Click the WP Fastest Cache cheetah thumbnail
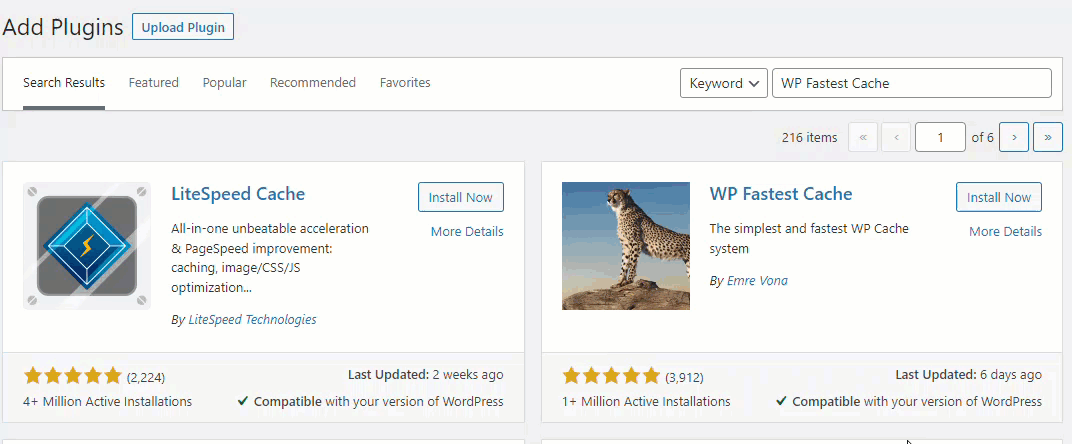 (626, 246)
